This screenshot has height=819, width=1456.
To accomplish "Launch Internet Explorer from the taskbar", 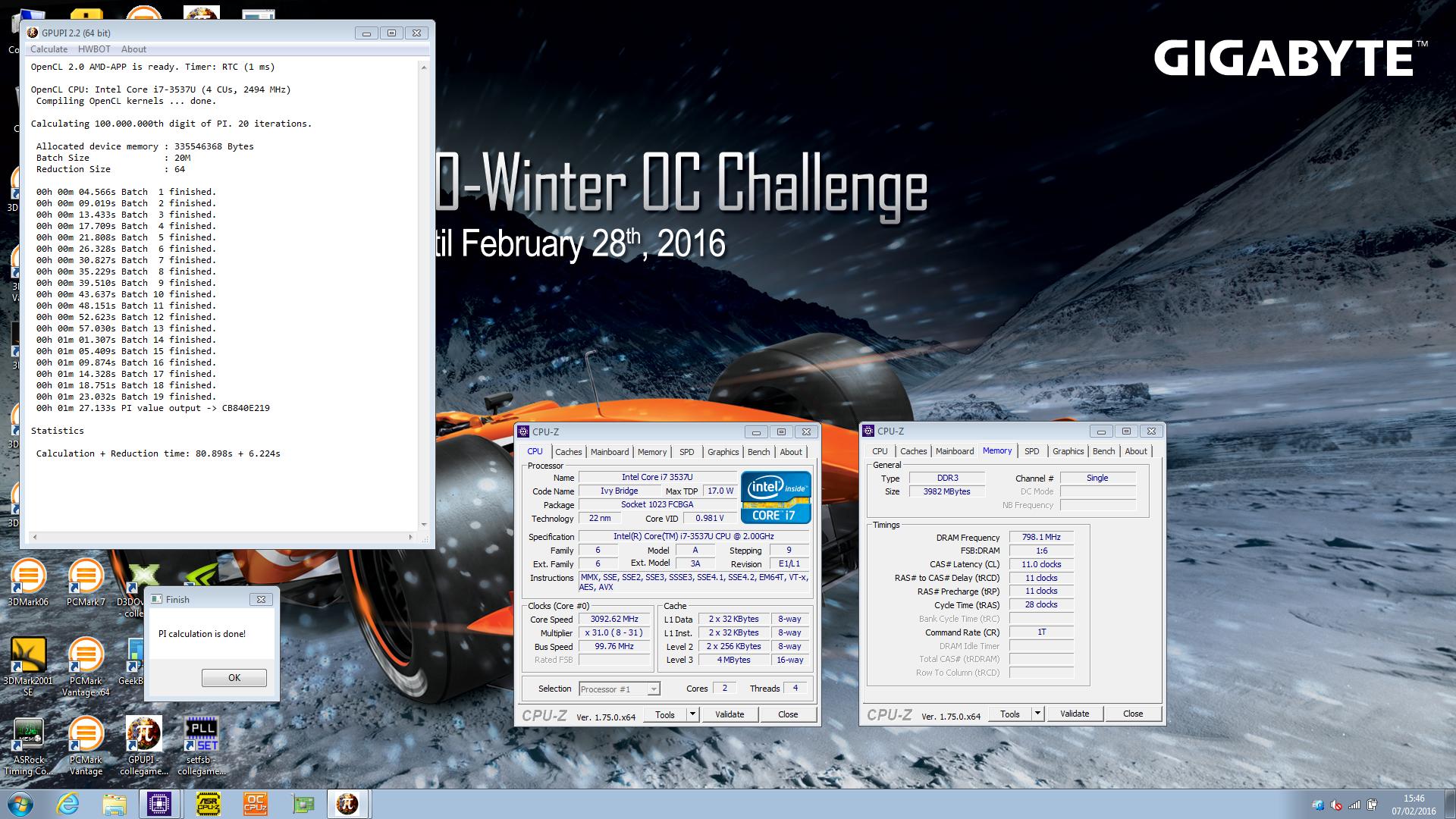I will [x=68, y=804].
